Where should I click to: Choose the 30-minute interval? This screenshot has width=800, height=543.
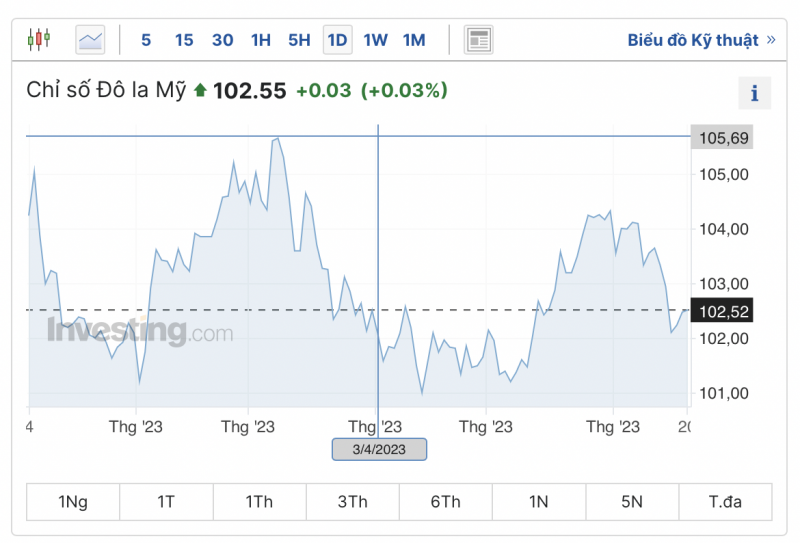(x=223, y=40)
